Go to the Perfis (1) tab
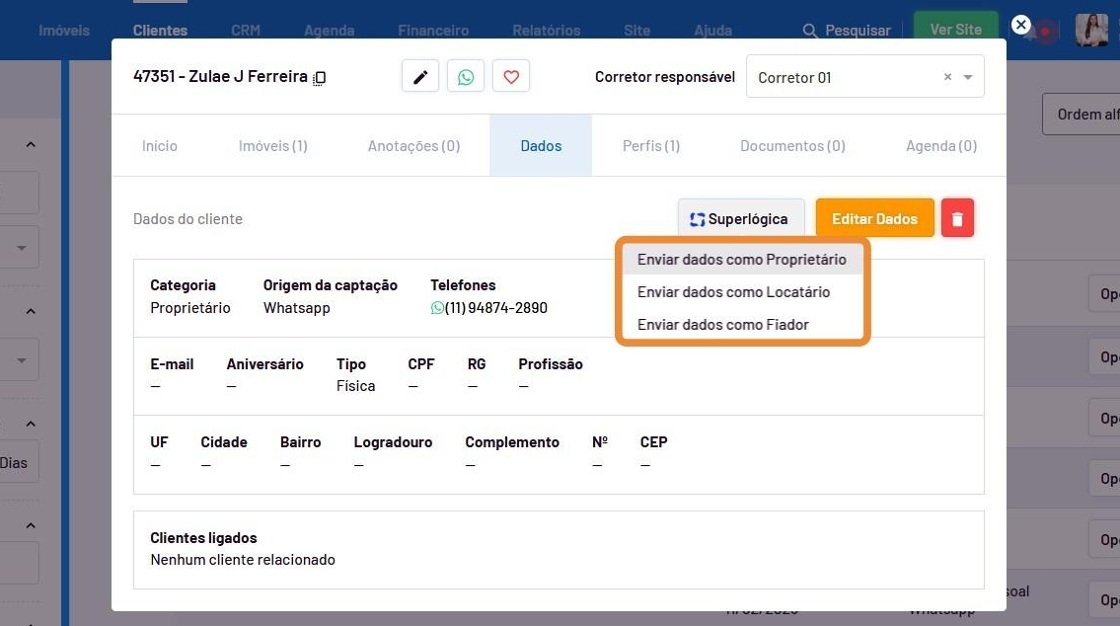 [x=651, y=146]
